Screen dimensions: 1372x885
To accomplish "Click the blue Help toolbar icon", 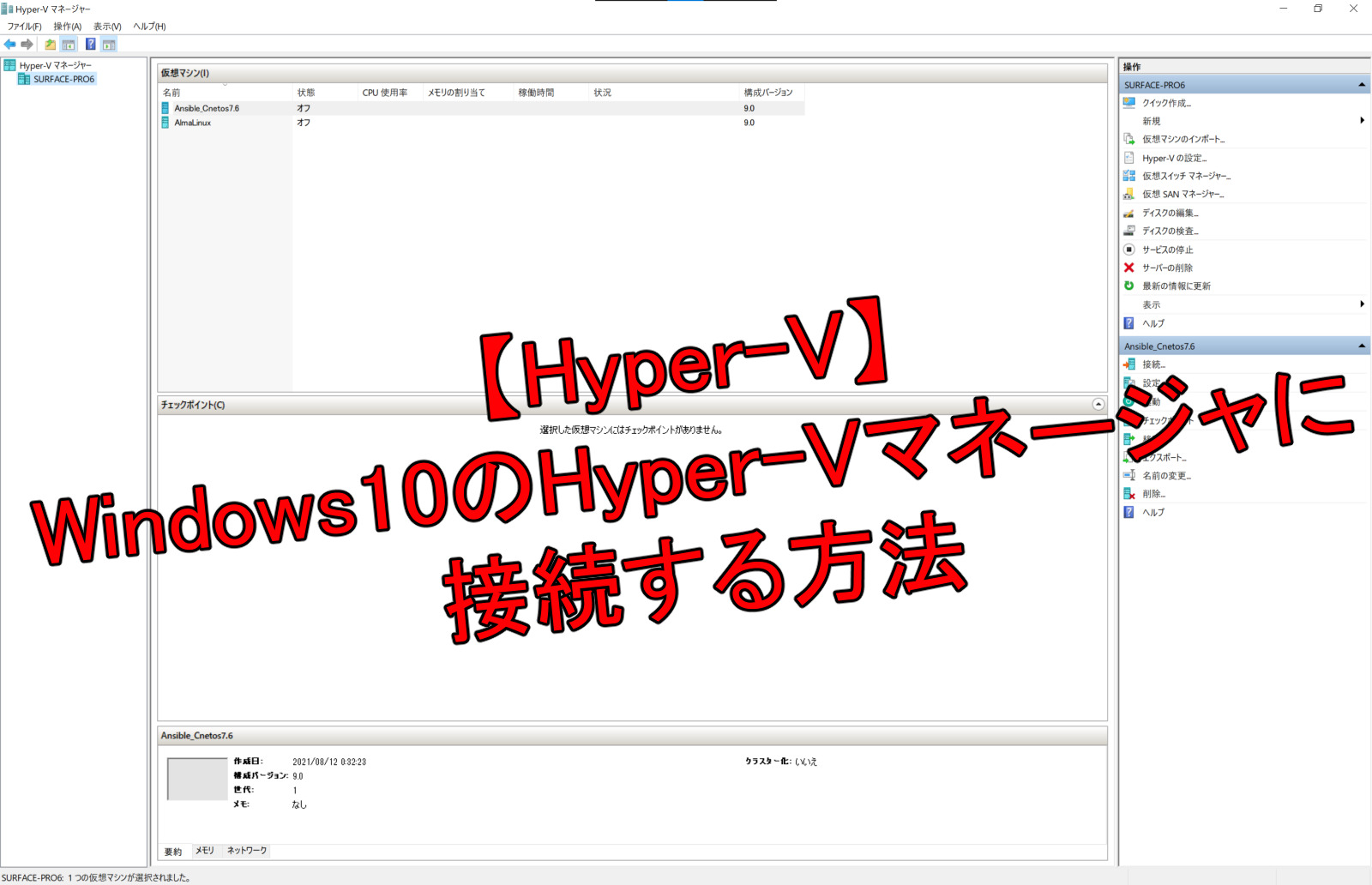I will [90, 45].
